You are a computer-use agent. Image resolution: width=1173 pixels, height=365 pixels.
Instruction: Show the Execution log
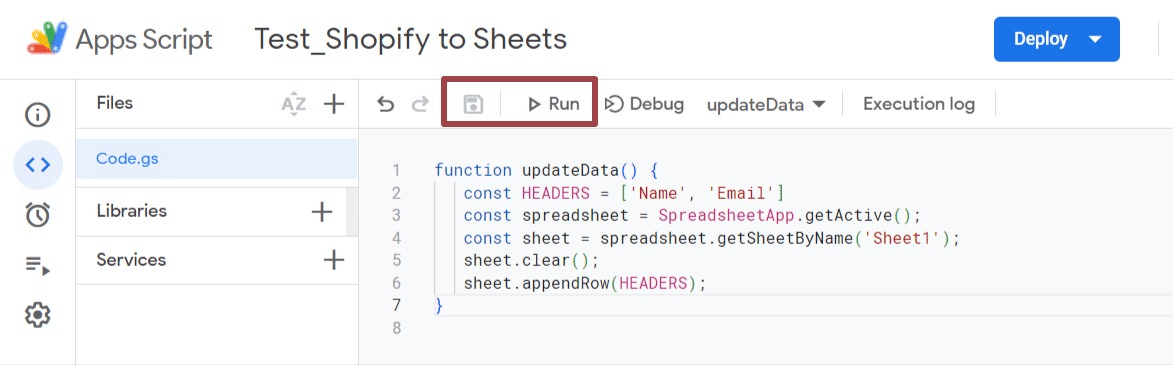pyautogui.click(x=919, y=104)
